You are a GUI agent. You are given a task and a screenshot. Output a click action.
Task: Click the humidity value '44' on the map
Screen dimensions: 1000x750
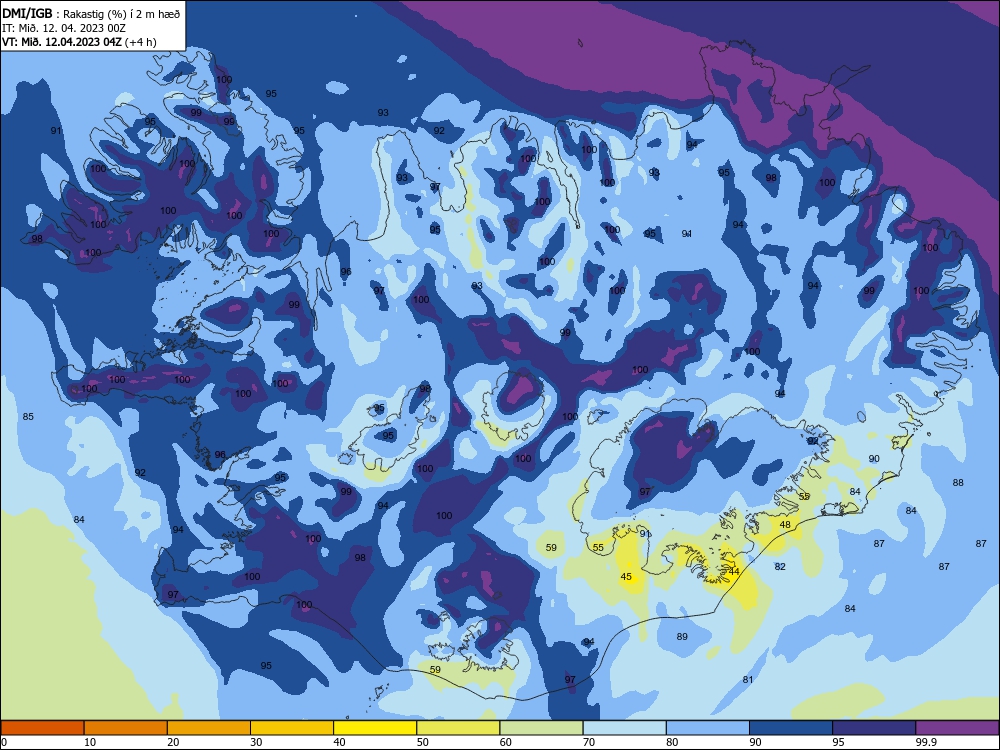(x=734, y=571)
